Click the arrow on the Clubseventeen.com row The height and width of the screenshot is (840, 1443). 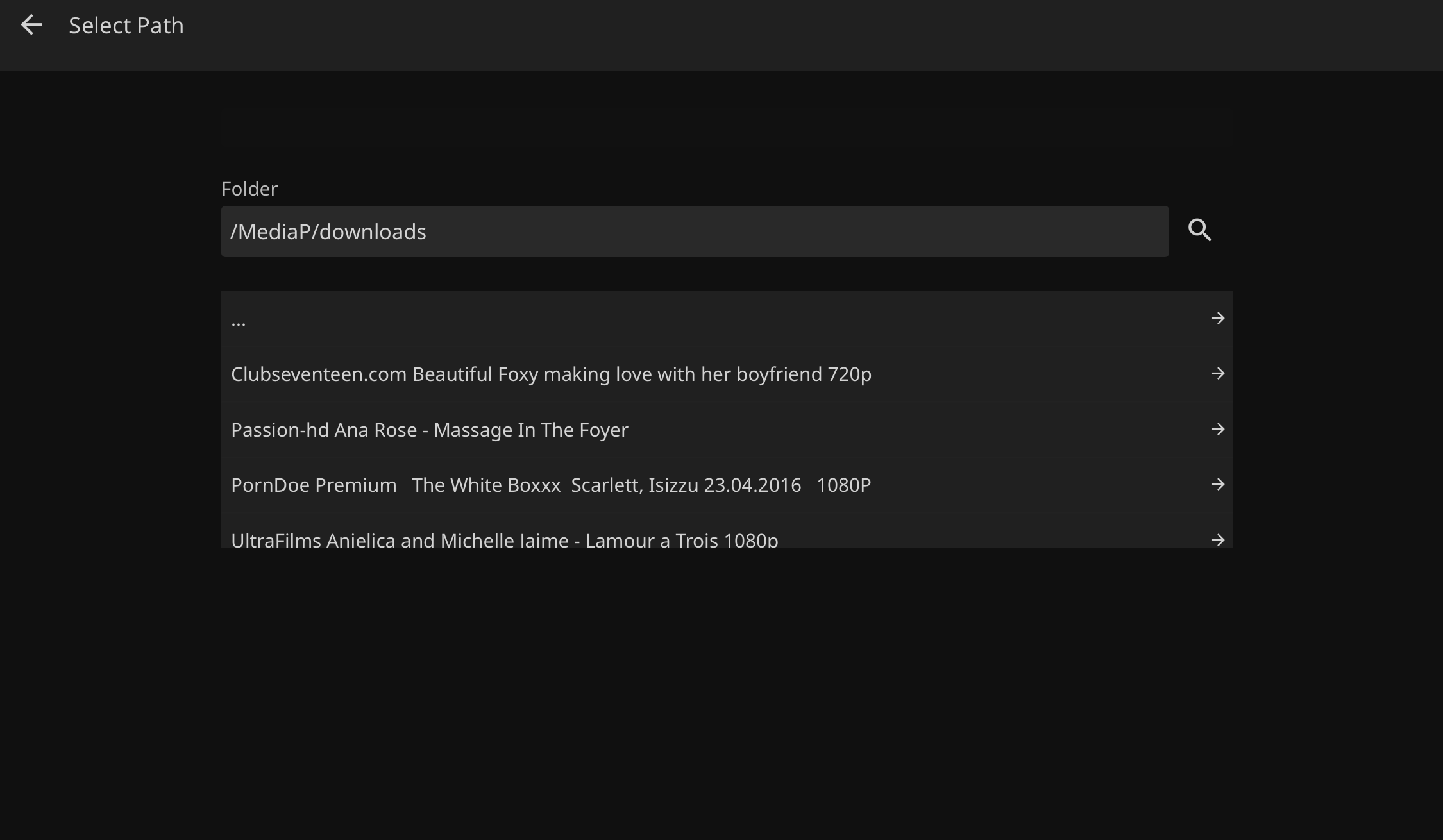point(1218,374)
